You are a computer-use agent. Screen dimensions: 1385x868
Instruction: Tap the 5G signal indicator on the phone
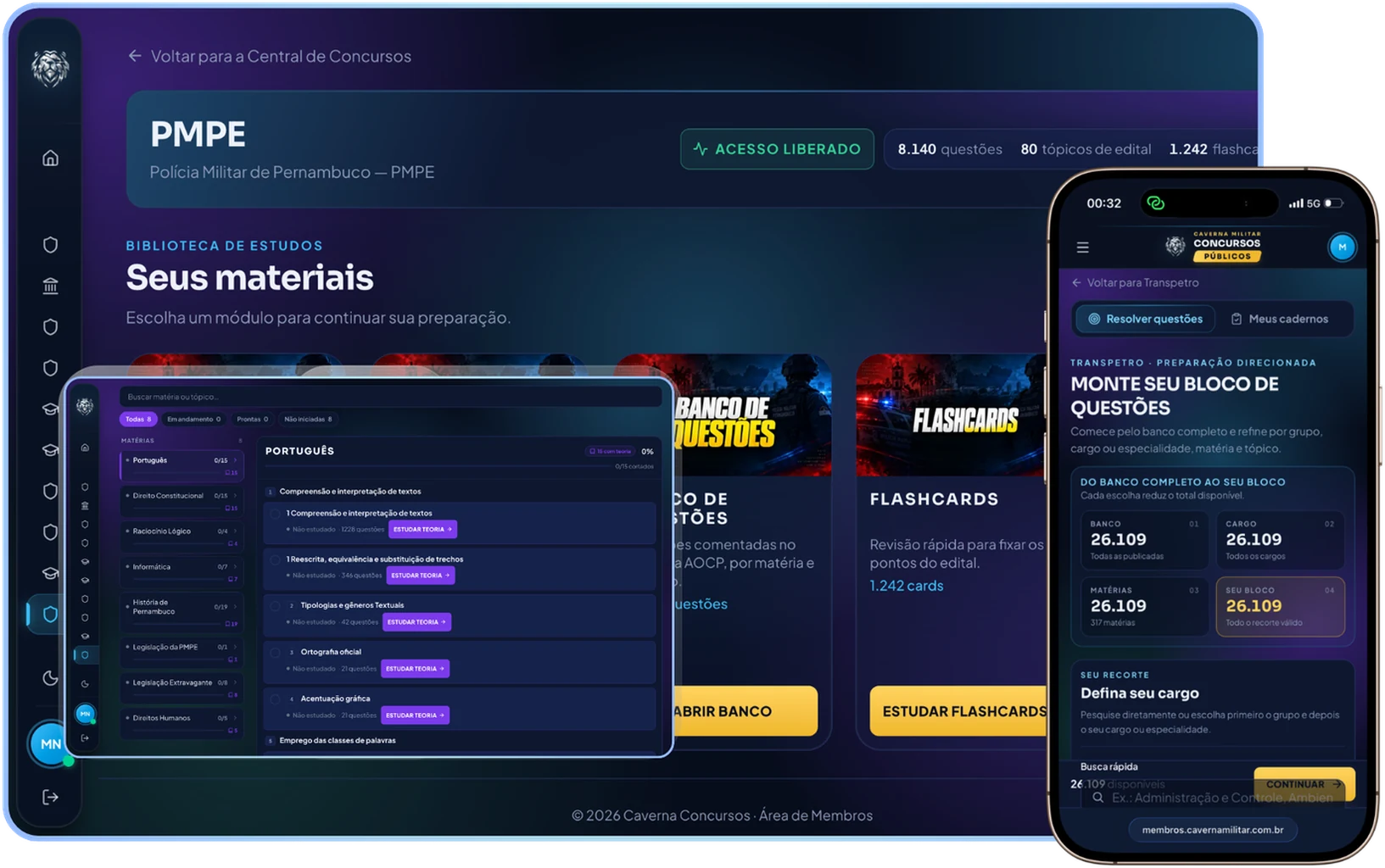point(1304,203)
